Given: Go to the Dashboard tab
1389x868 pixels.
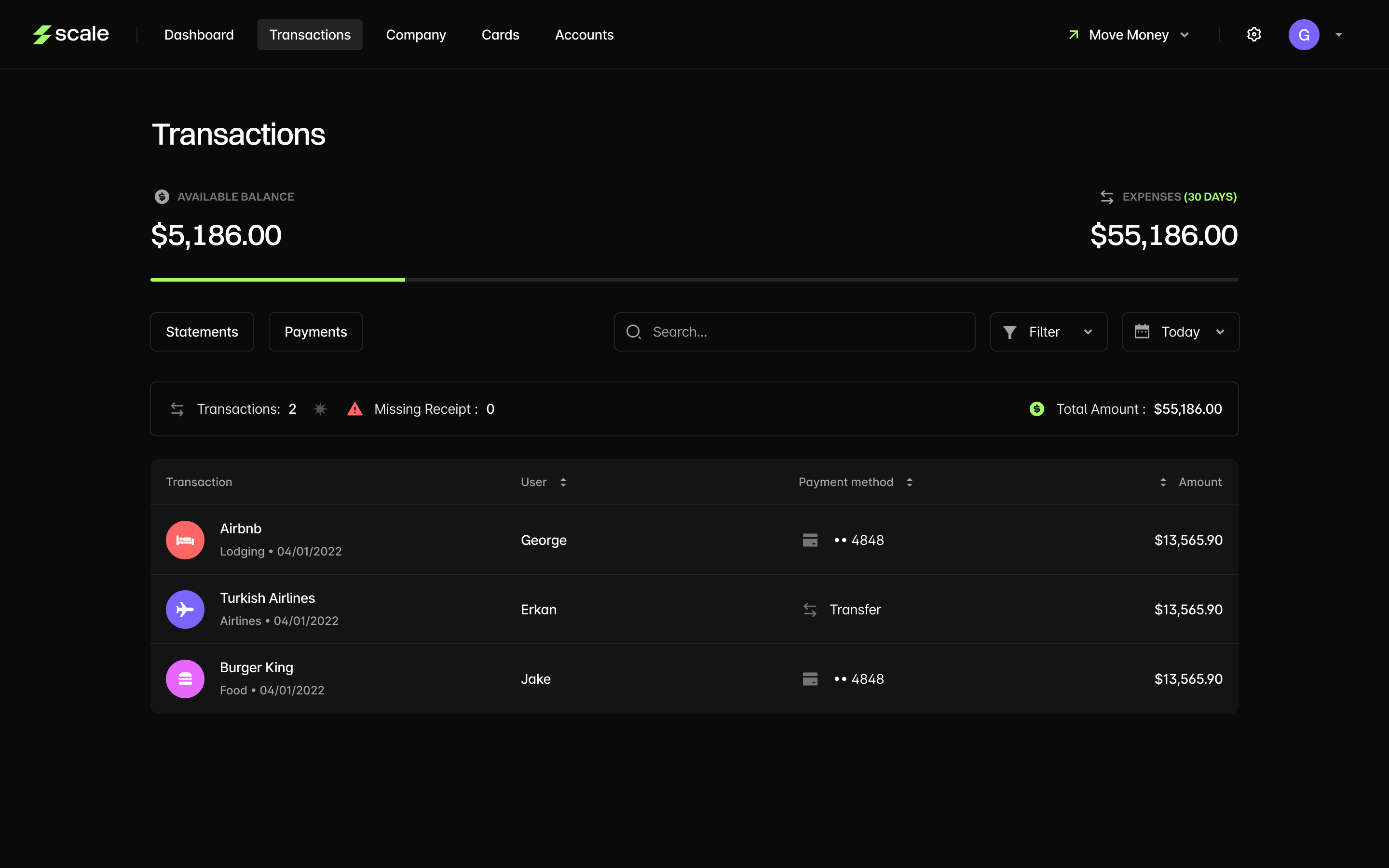Looking at the screenshot, I should coord(199,34).
